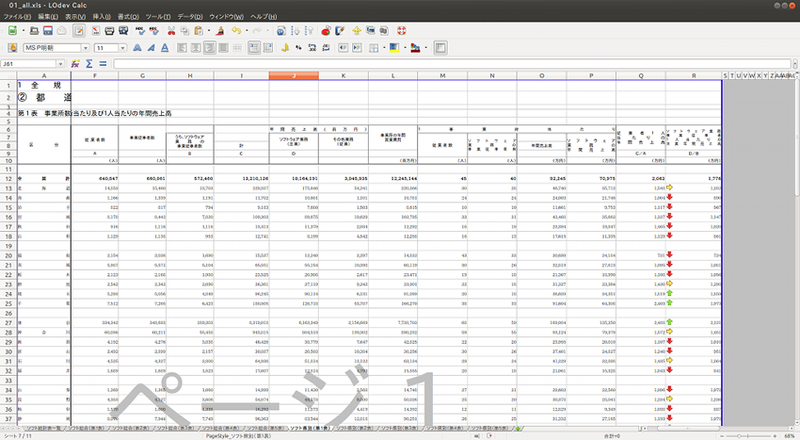Print the file directly
This screenshot has width=800, height=440.
(109, 31)
